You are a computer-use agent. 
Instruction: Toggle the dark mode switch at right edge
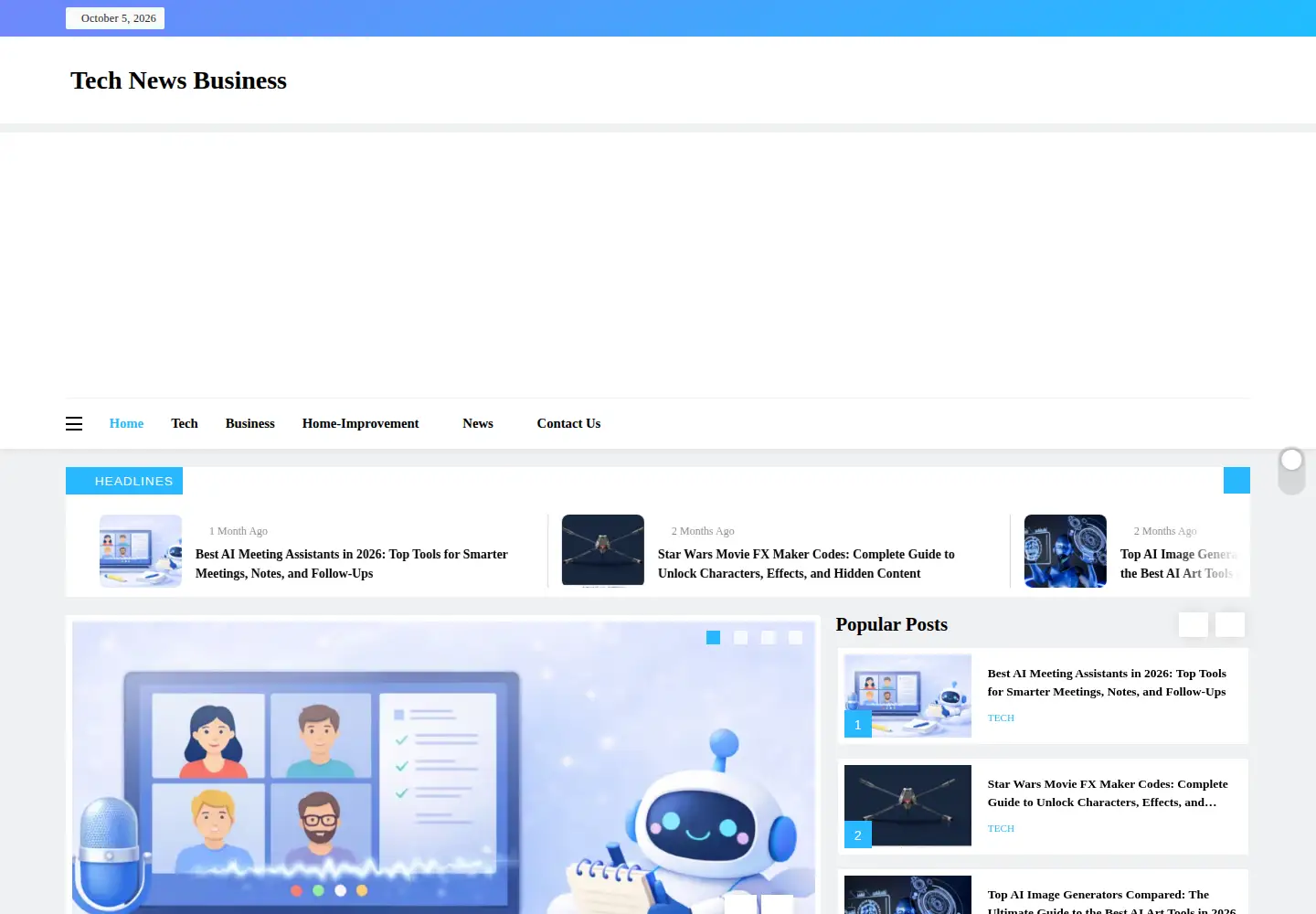point(1291,471)
